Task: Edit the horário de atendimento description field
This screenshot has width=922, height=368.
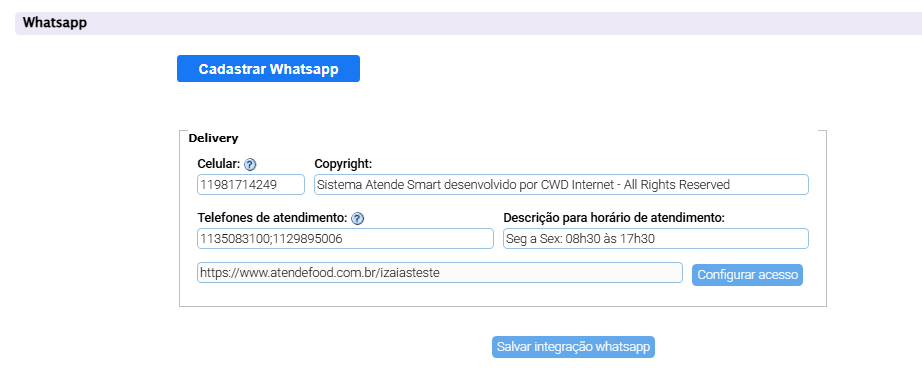Action: 656,239
